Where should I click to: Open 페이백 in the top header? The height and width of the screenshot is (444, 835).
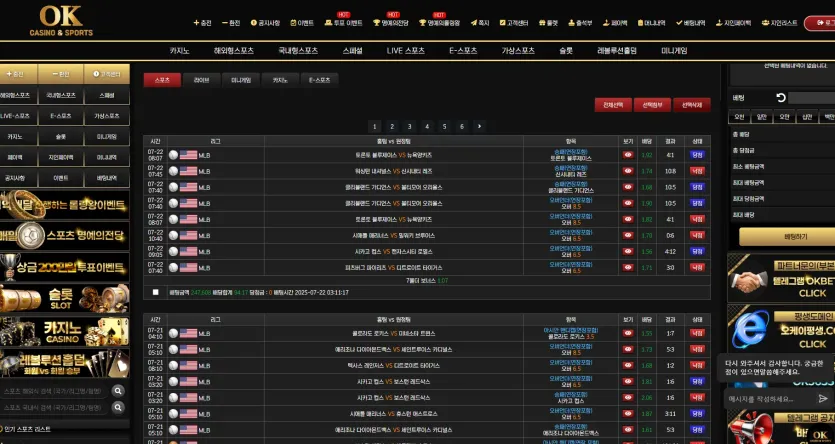pos(615,23)
